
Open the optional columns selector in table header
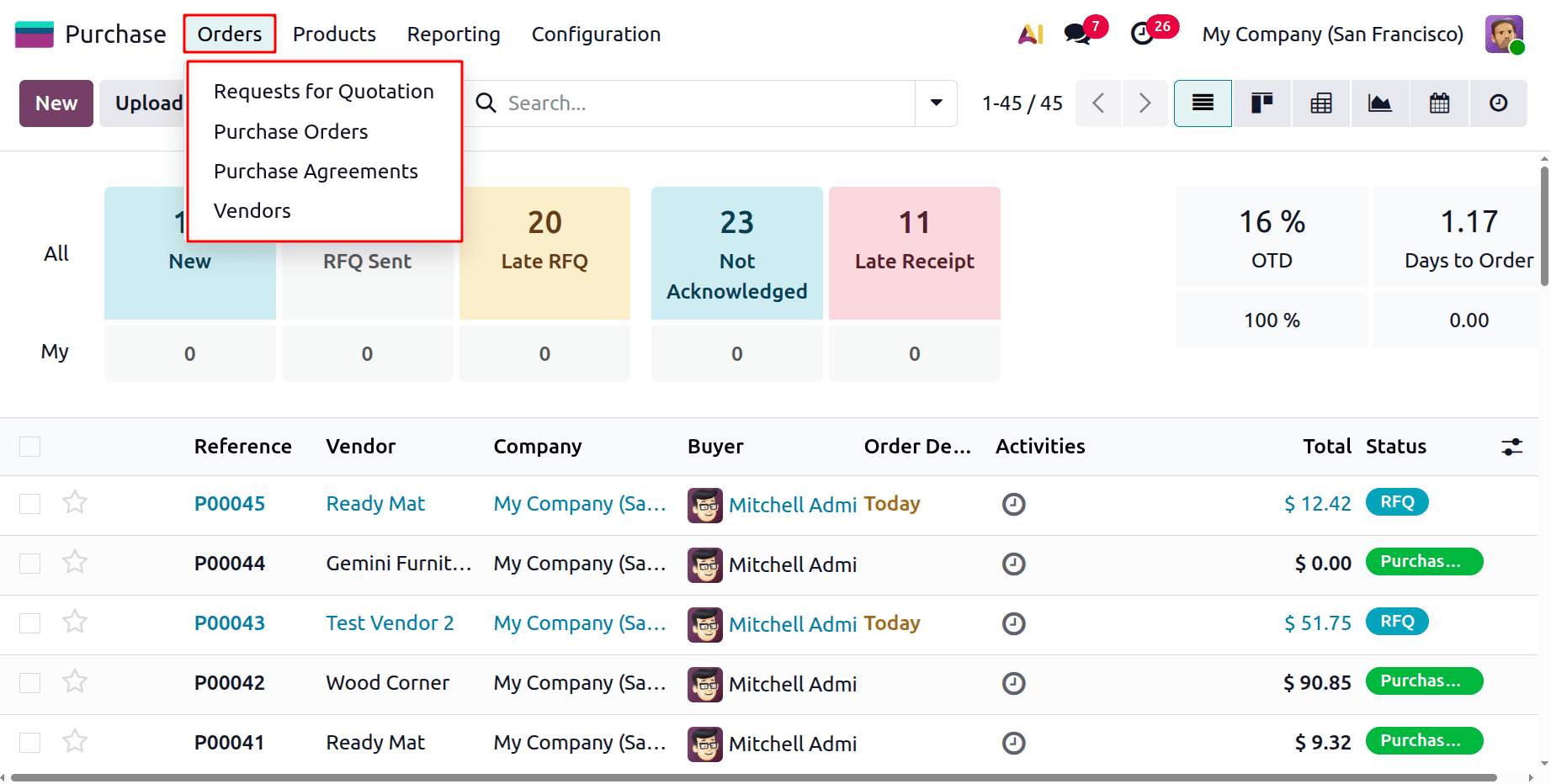[x=1511, y=447]
